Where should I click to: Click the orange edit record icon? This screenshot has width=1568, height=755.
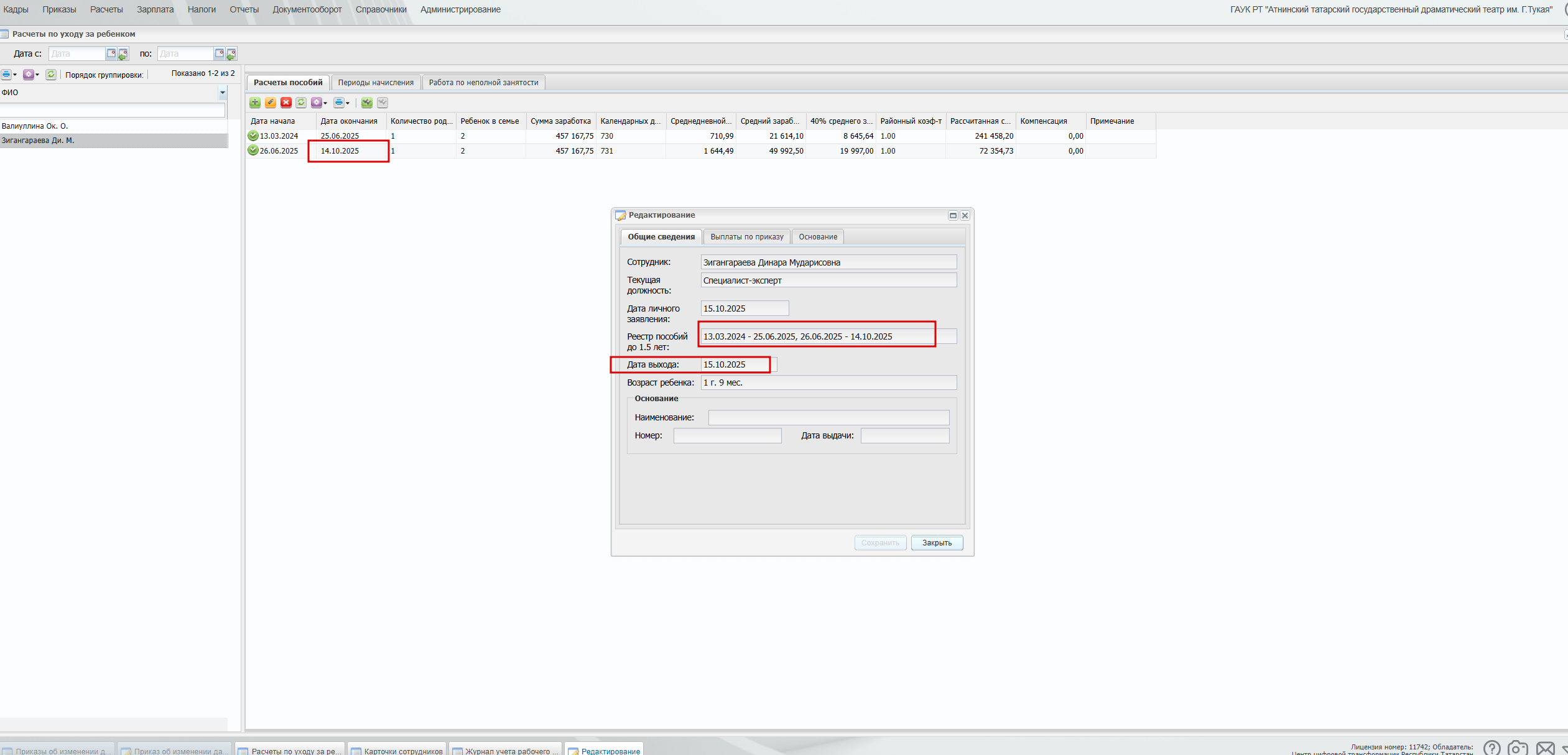tap(271, 103)
